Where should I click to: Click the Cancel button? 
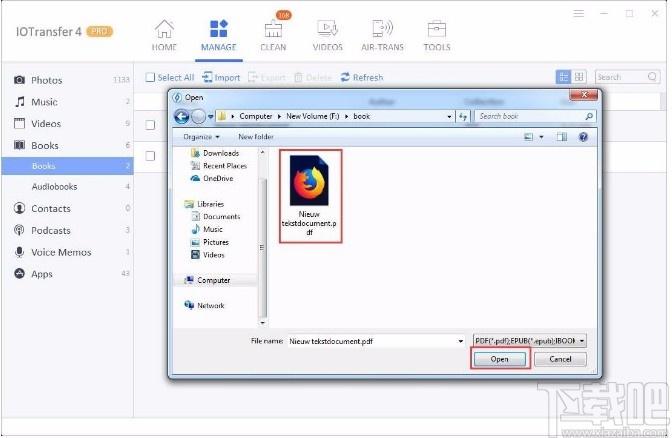(x=560, y=359)
